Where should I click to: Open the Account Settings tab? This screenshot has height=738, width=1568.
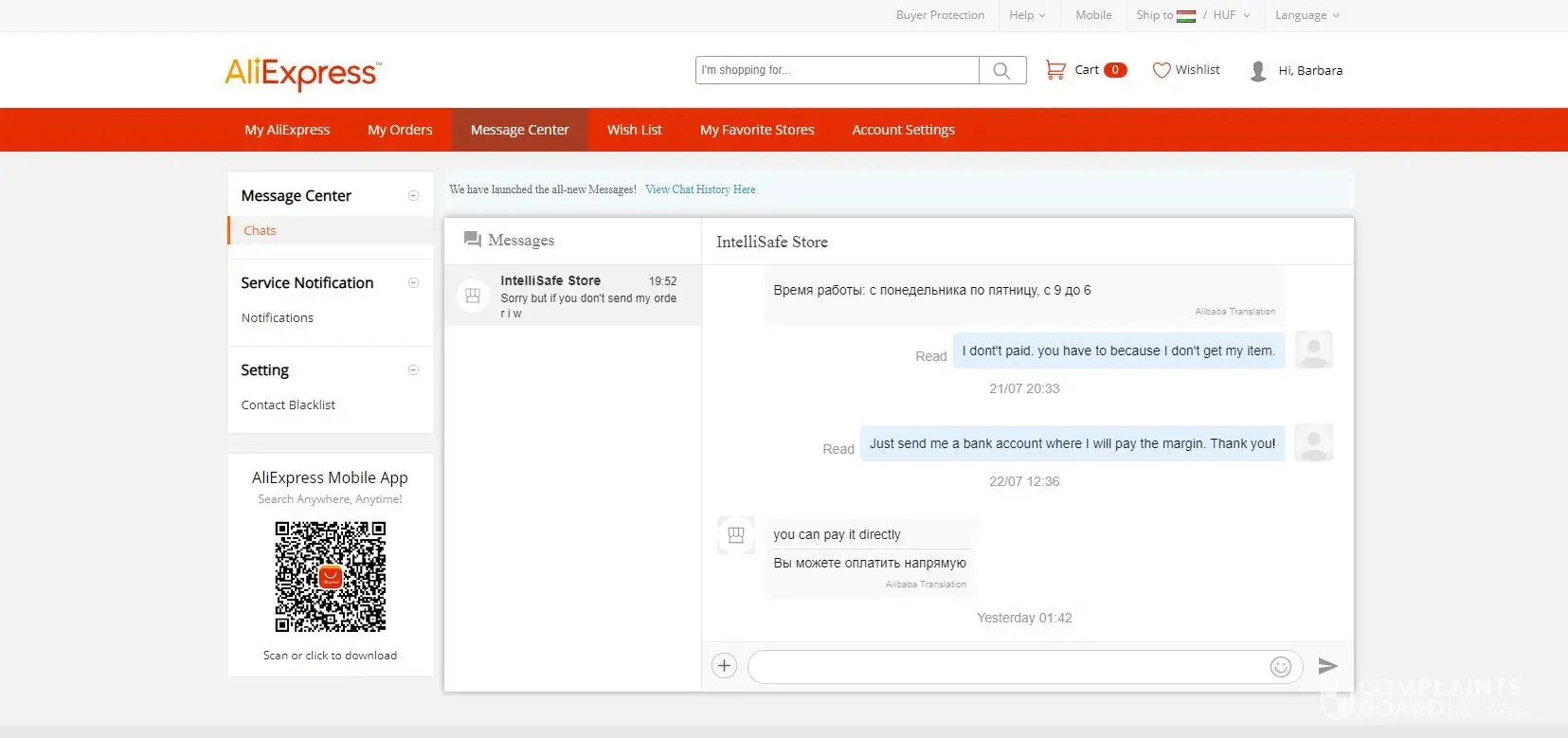tap(903, 130)
